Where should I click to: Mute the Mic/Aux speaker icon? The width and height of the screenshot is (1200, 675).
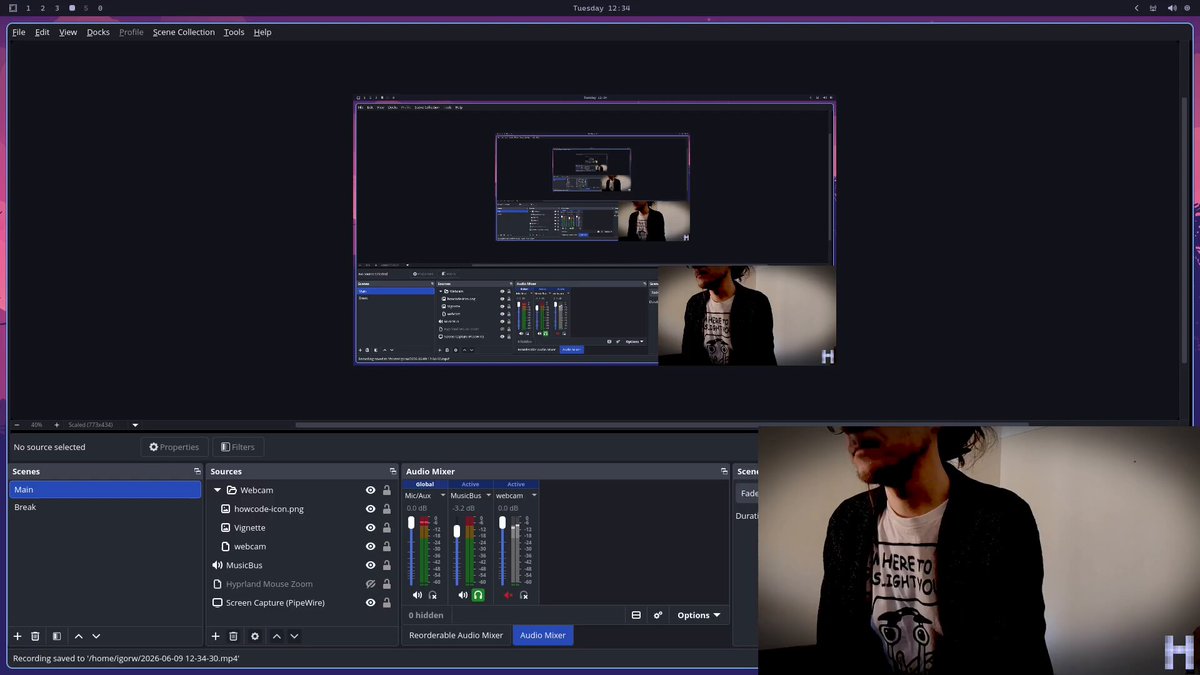(417, 595)
